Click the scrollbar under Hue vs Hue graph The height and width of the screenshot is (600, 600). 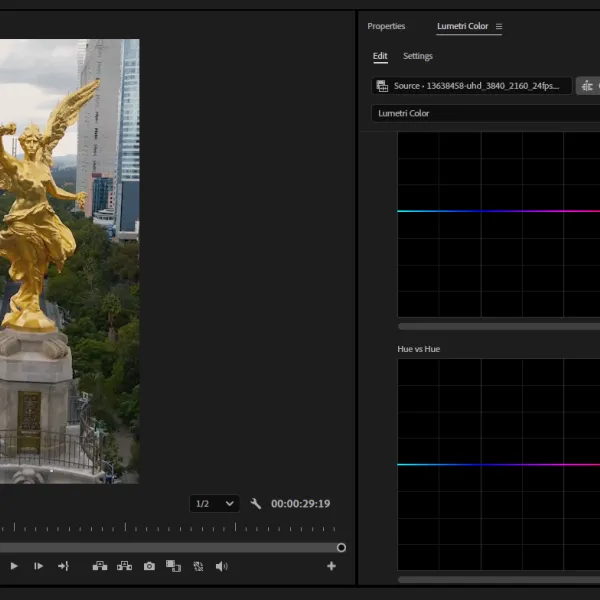499,580
